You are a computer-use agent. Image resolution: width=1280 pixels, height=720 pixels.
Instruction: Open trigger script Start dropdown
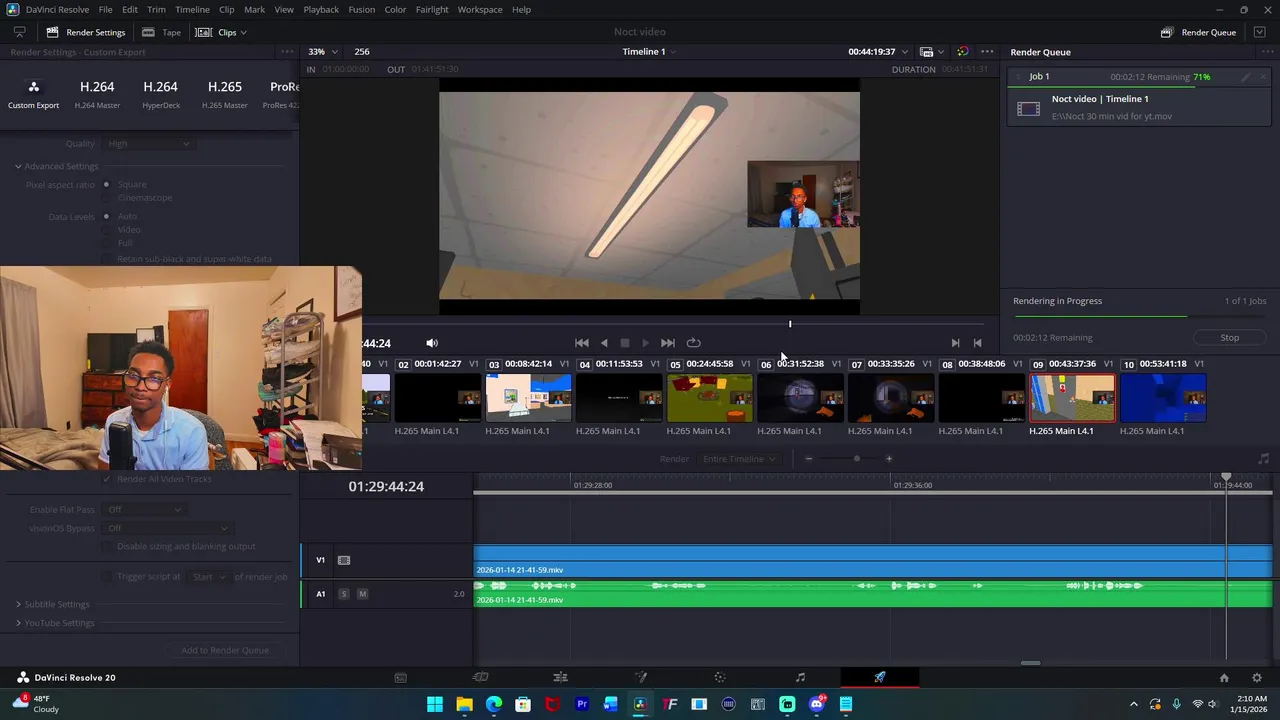[209, 577]
